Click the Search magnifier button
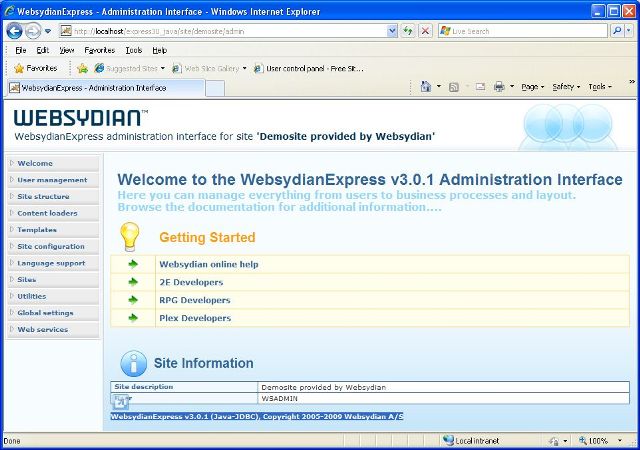 click(617, 31)
